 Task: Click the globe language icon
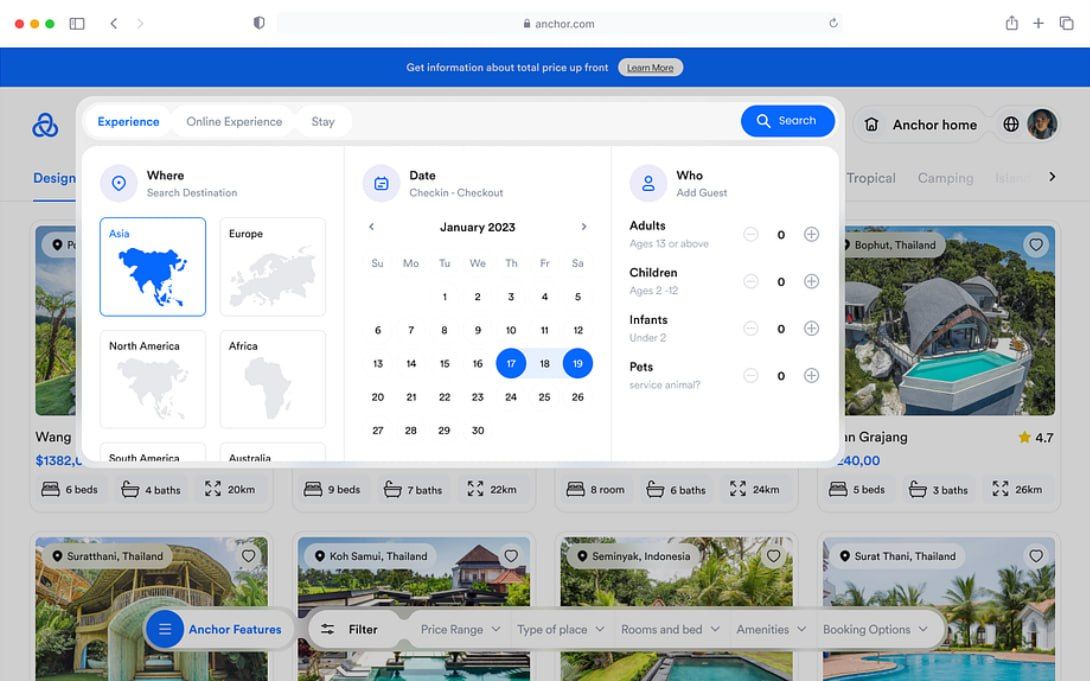point(1011,124)
